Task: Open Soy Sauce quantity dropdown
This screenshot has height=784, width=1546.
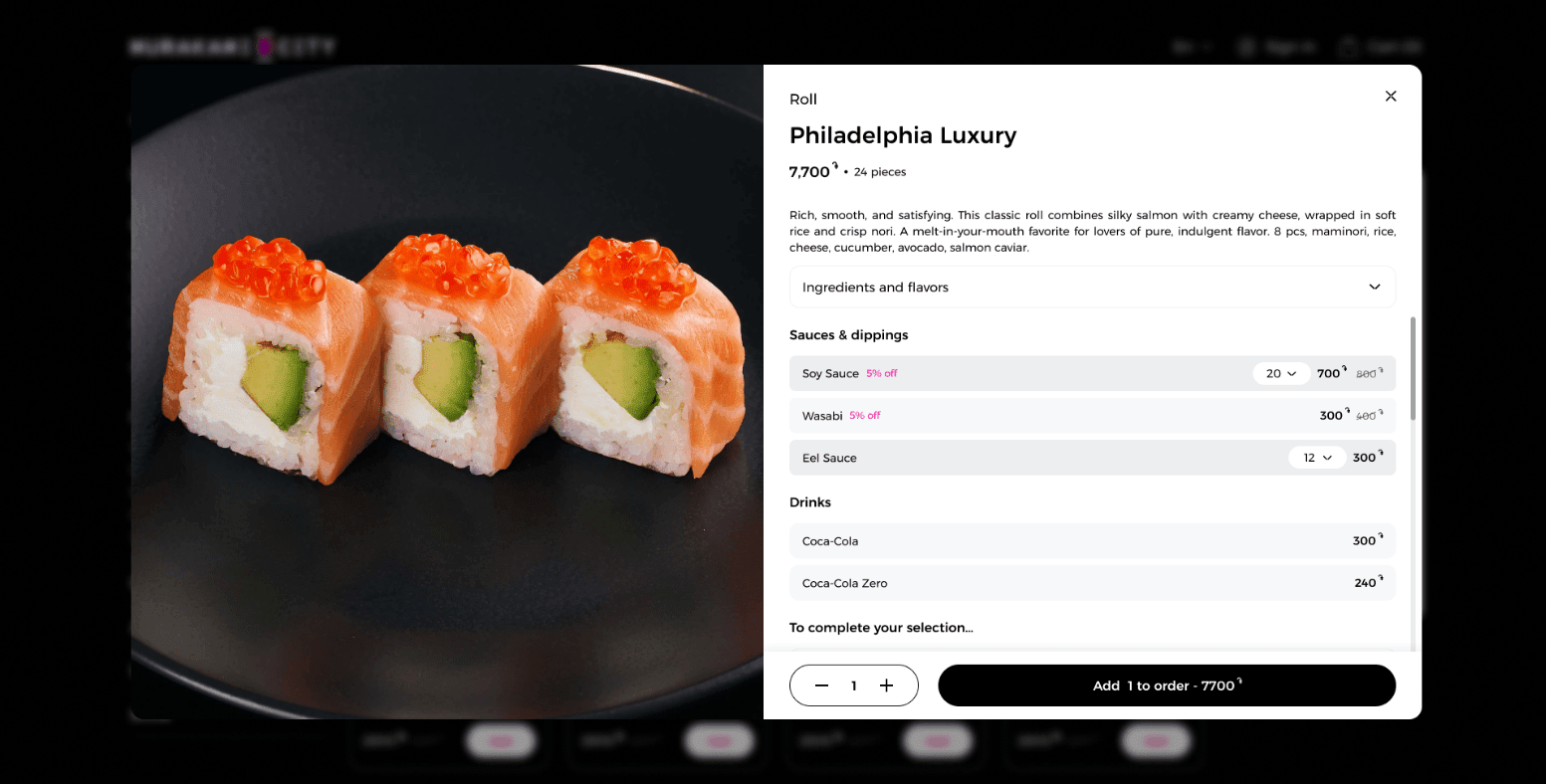Action: click(1281, 373)
